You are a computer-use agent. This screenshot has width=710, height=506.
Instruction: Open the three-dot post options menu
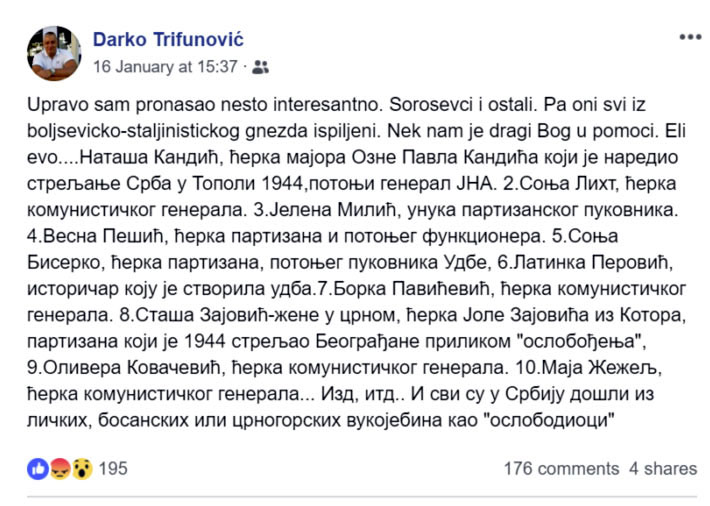690,37
